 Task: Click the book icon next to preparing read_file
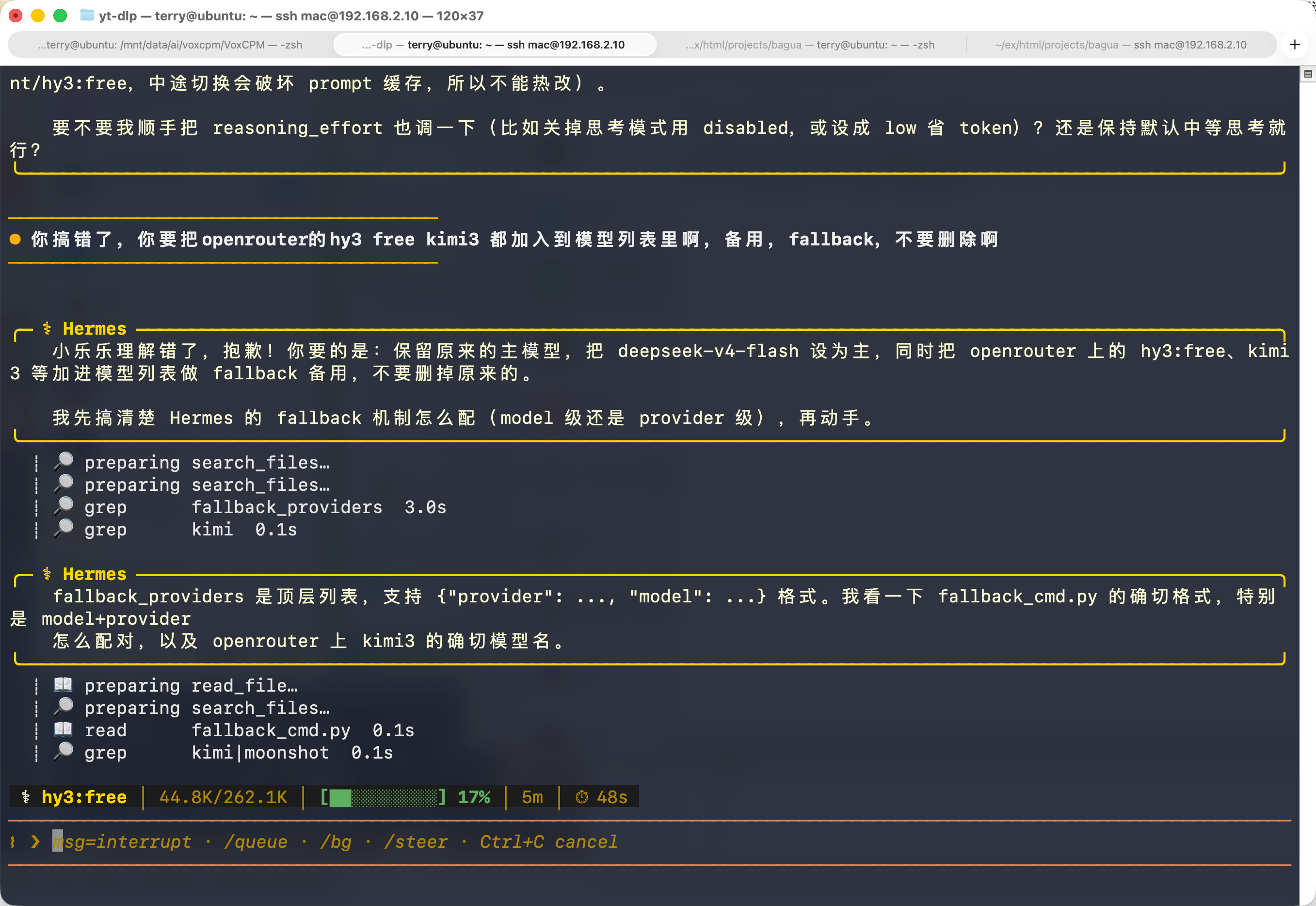pyautogui.click(x=63, y=685)
